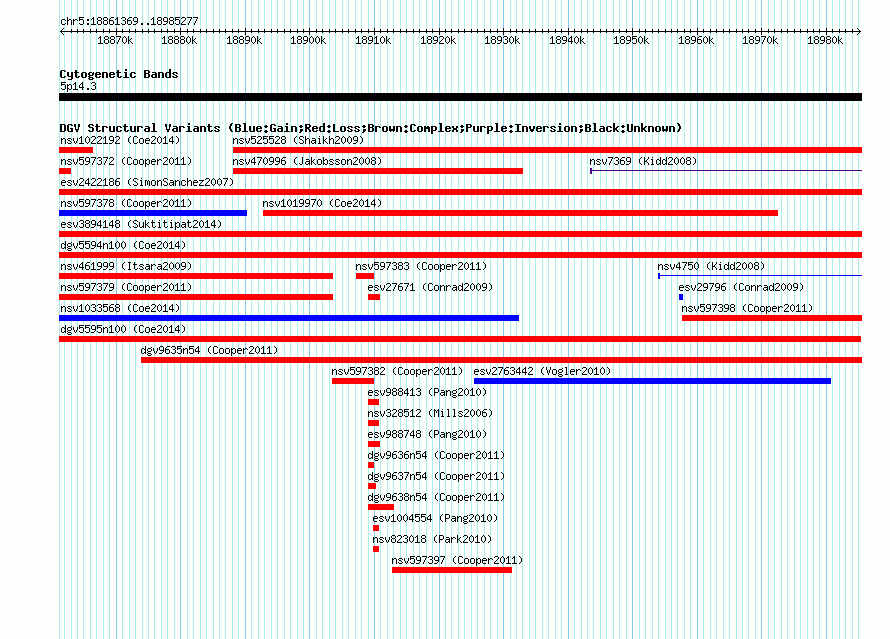The height and width of the screenshot is (639, 890).
Task: Click nsv7369 (Kidd2008) inversion label
Action: pyautogui.click(x=643, y=161)
